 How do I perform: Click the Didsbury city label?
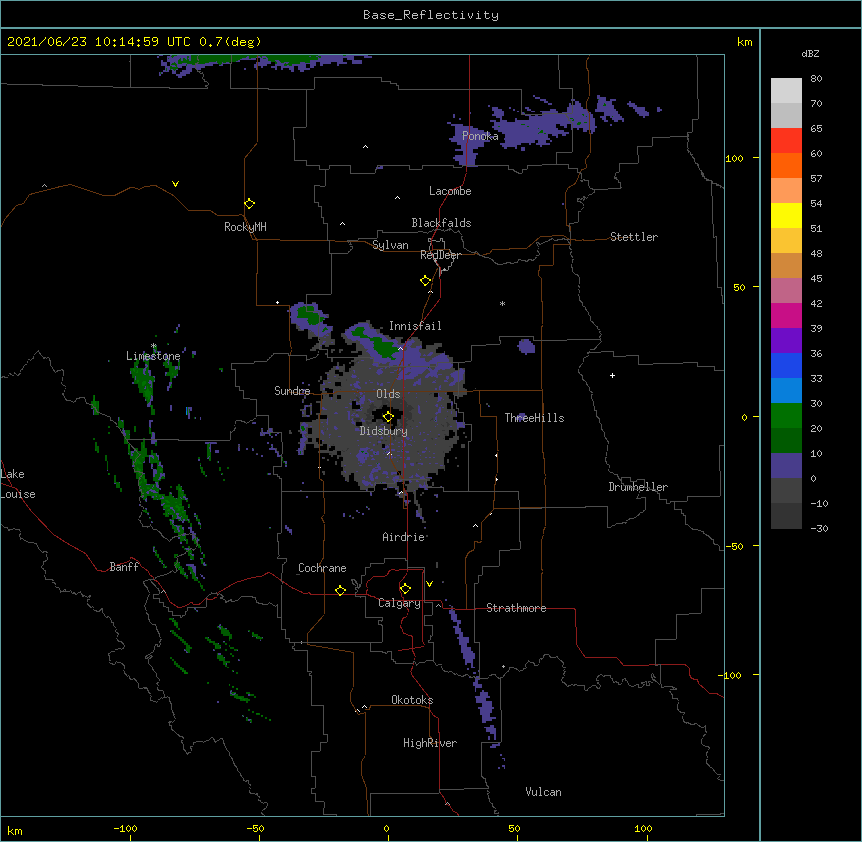(x=384, y=431)
